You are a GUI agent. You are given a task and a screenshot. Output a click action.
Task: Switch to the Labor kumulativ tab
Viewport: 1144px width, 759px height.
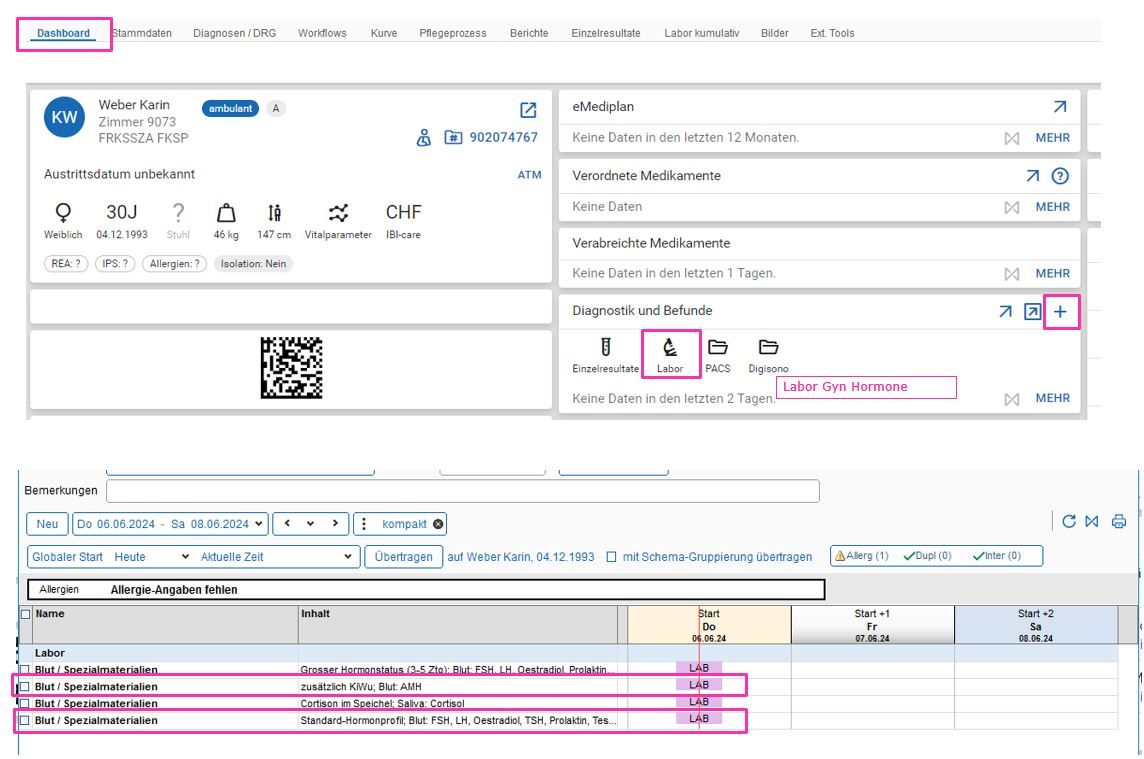[701, 33]
